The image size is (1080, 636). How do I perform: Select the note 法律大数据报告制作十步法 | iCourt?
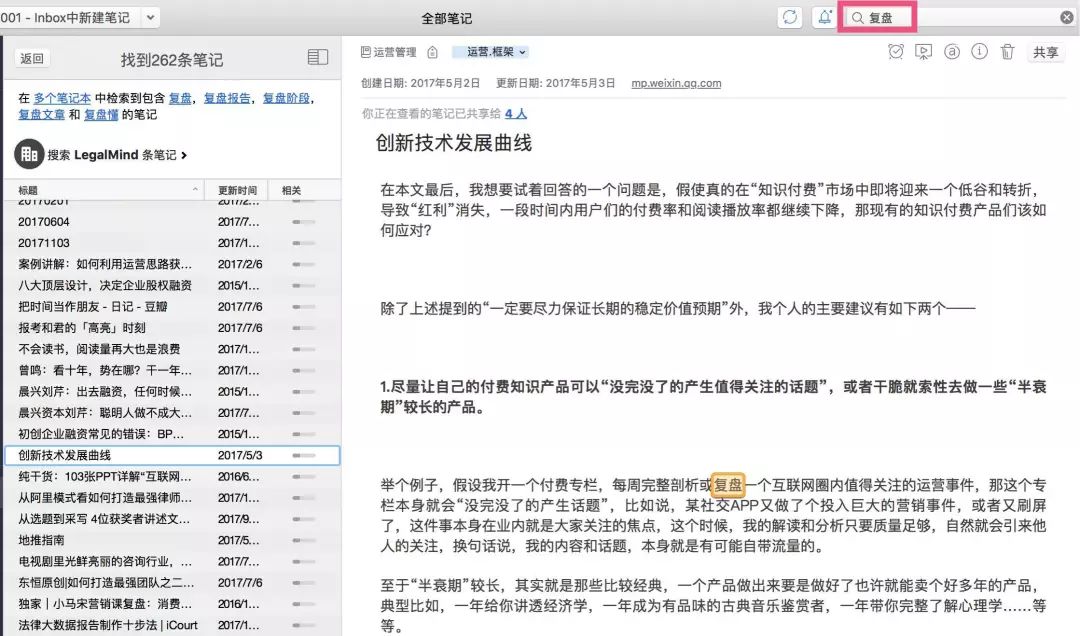[172, 626]
